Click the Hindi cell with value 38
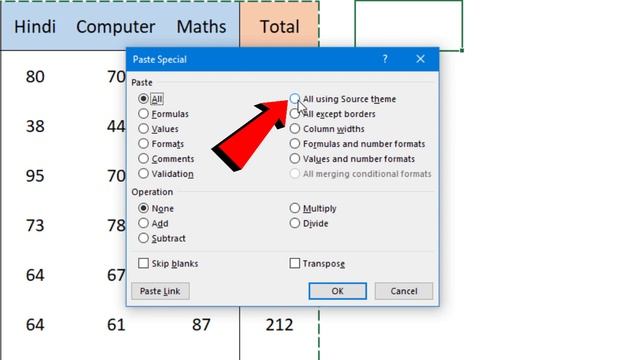This screenshot has height=360, width=640. tap(35, 127)
